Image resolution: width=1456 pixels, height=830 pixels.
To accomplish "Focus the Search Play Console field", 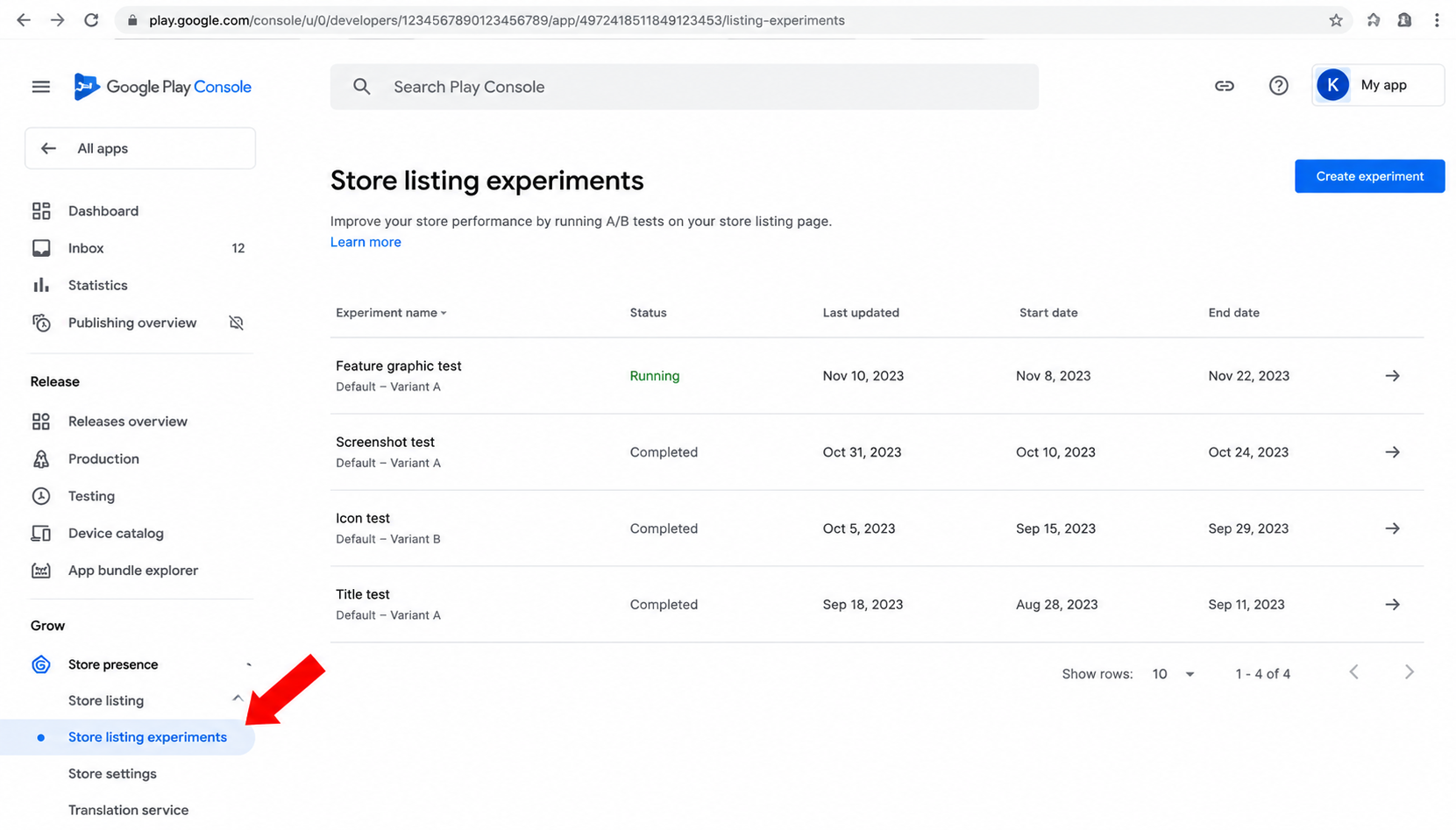I will coord(684,87).
